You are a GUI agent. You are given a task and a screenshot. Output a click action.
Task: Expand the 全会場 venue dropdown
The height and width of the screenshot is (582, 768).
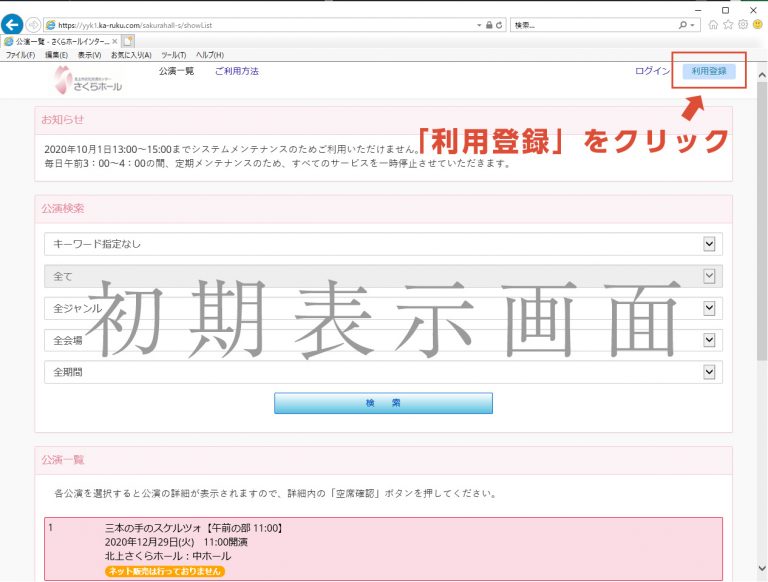point(709,340)
